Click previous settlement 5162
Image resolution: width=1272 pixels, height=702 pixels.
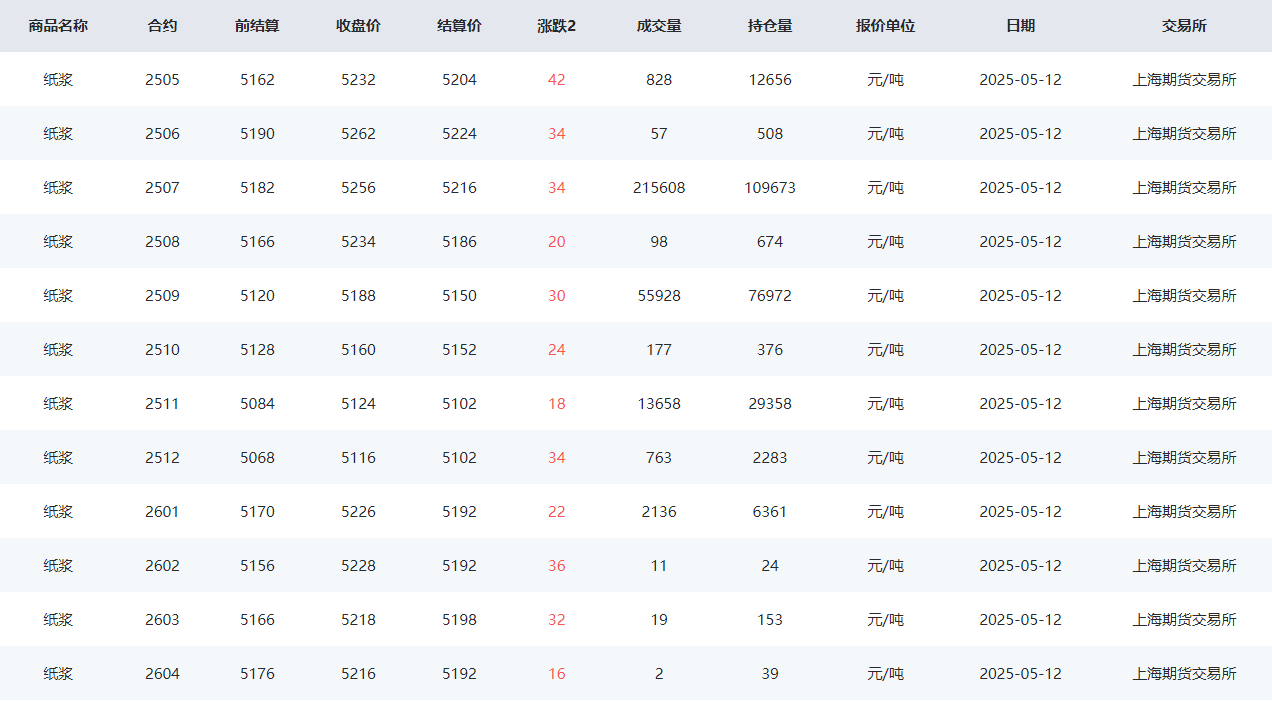tap(257, 80)
